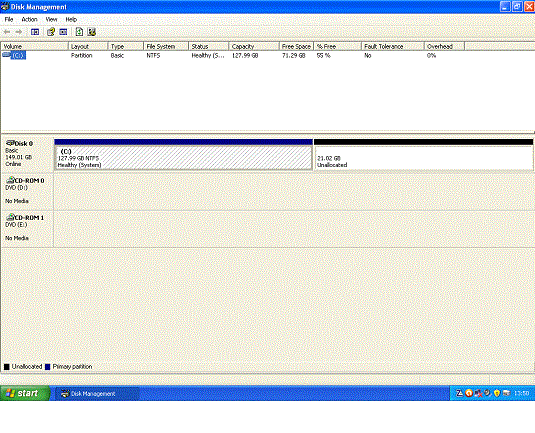Click the Rescan Disks toolbar icon
The width and height of the screenshot is (535, 433).
click(91, 32)
